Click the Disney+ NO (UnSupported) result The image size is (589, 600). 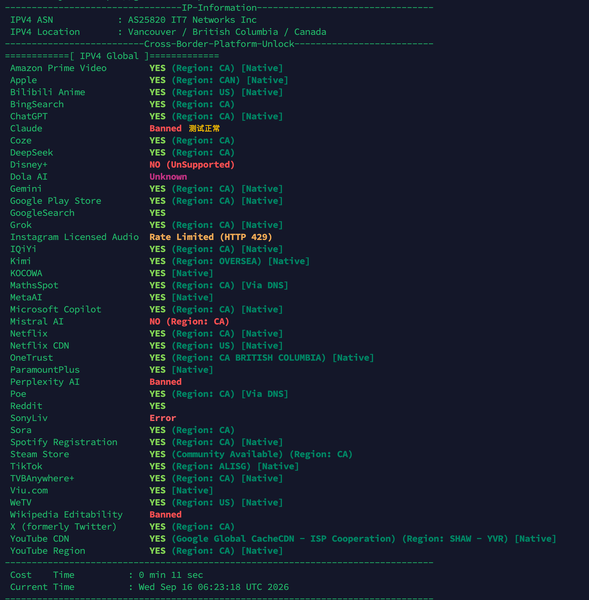pyautogui.click(x=192, y=165)
